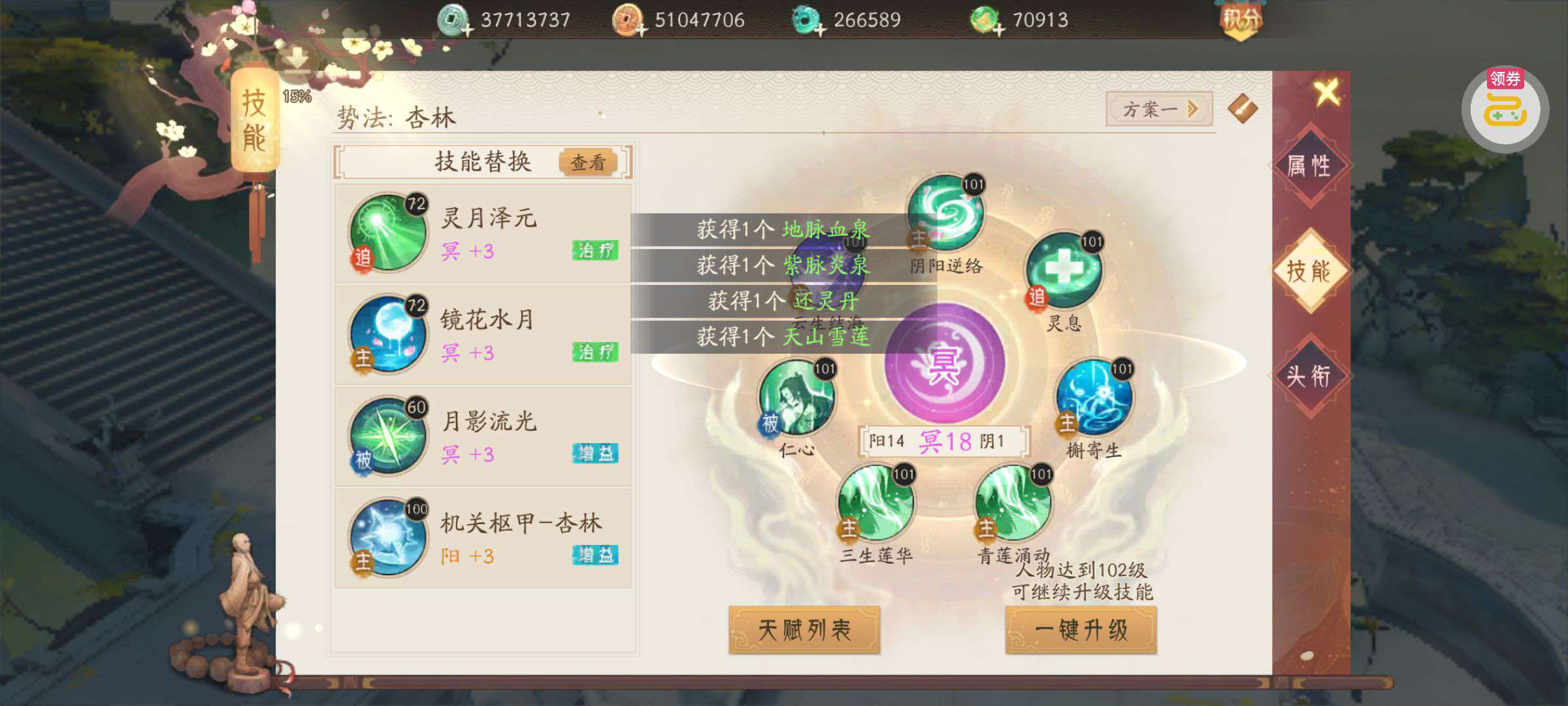Select the 三生莲华 skill icon
Image resolution: width=1568 pixels, height=706 pixels.
pos(876,503)
